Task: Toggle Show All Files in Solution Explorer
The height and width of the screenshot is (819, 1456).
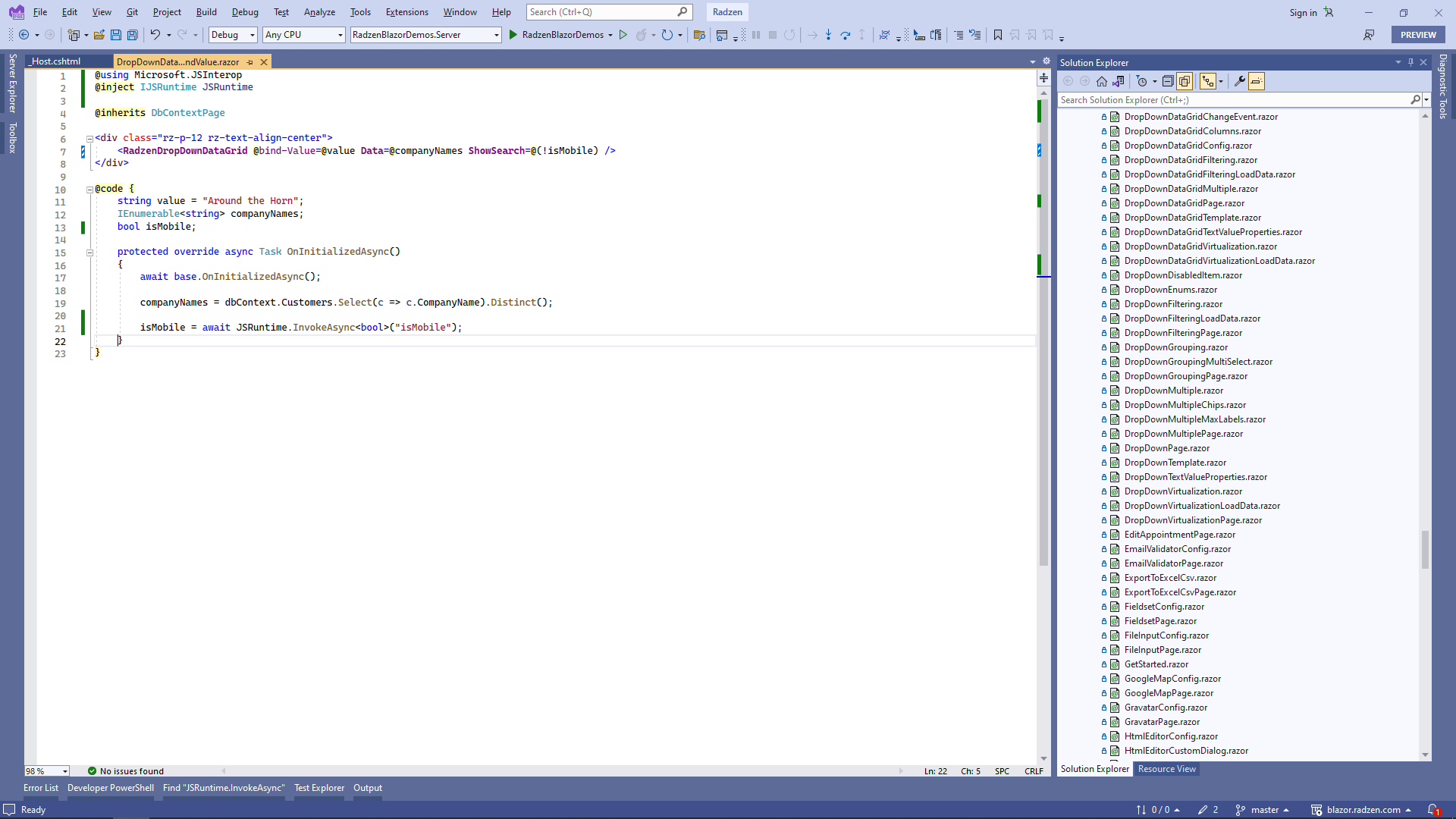Action: point(1185,81)
